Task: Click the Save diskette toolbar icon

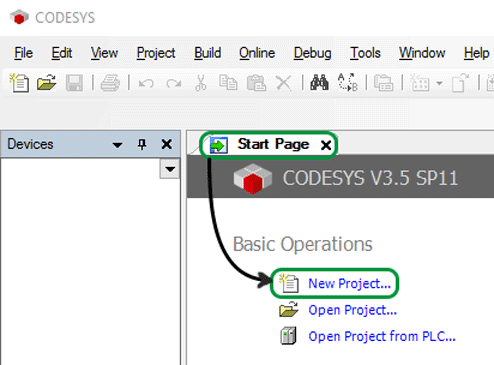Action: pos(74,83)
